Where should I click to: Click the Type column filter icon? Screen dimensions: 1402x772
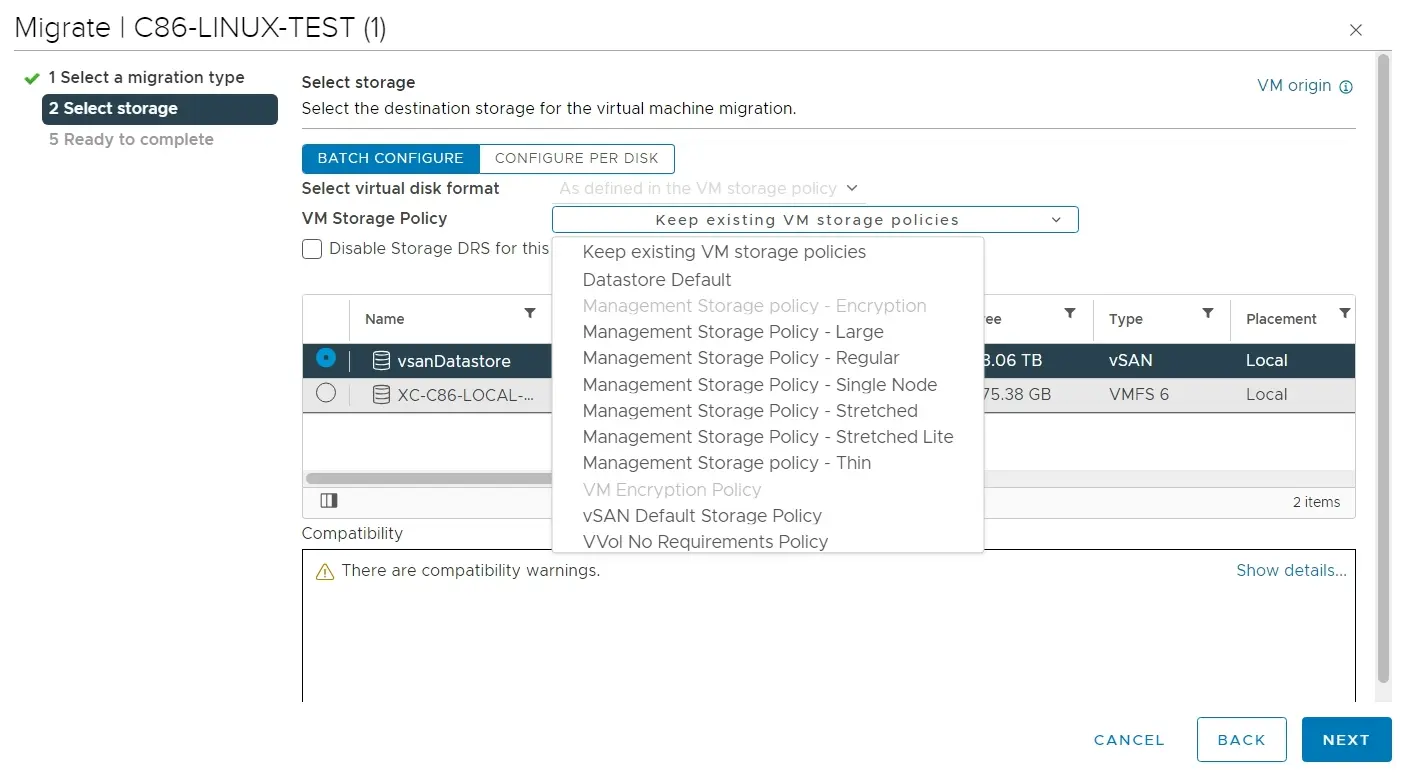pos(1208,314)
